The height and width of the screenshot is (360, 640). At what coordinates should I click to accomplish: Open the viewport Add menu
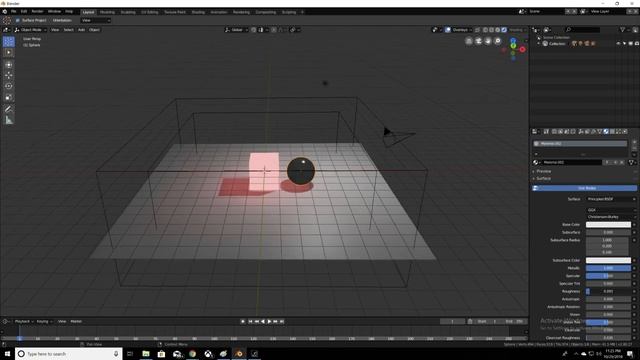tap(81, 30)
